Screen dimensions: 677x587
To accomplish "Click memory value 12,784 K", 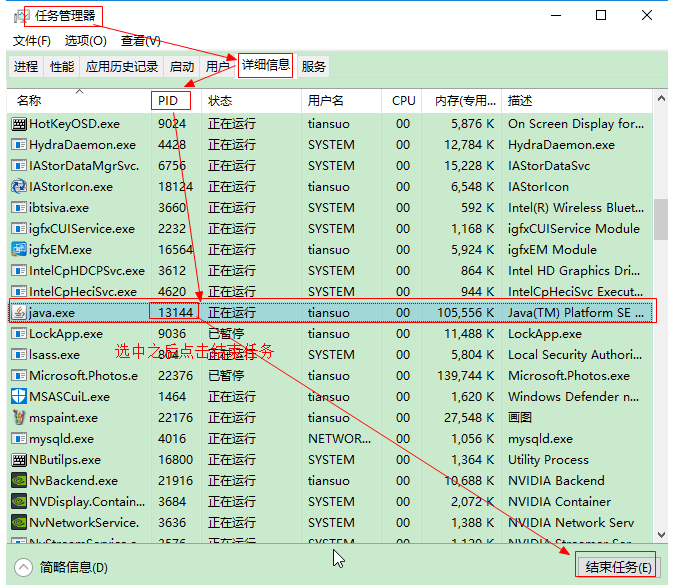I will (469, 145).
